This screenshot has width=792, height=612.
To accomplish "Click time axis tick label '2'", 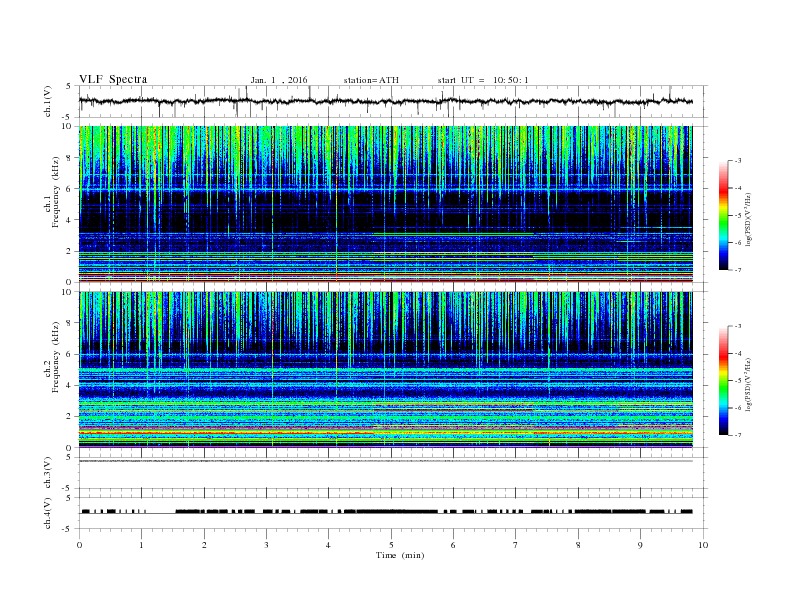I will pyautogui.click(x=204, y=545).
